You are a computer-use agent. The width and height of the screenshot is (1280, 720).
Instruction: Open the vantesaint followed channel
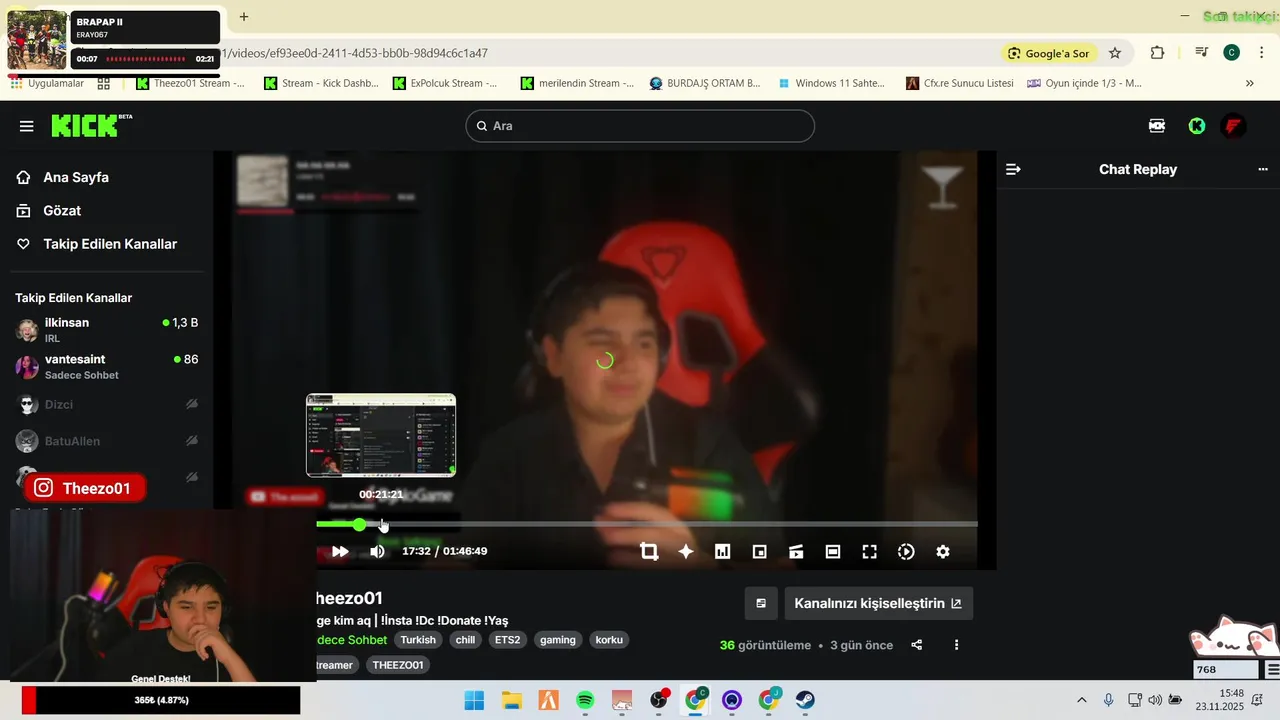[106, 367]
